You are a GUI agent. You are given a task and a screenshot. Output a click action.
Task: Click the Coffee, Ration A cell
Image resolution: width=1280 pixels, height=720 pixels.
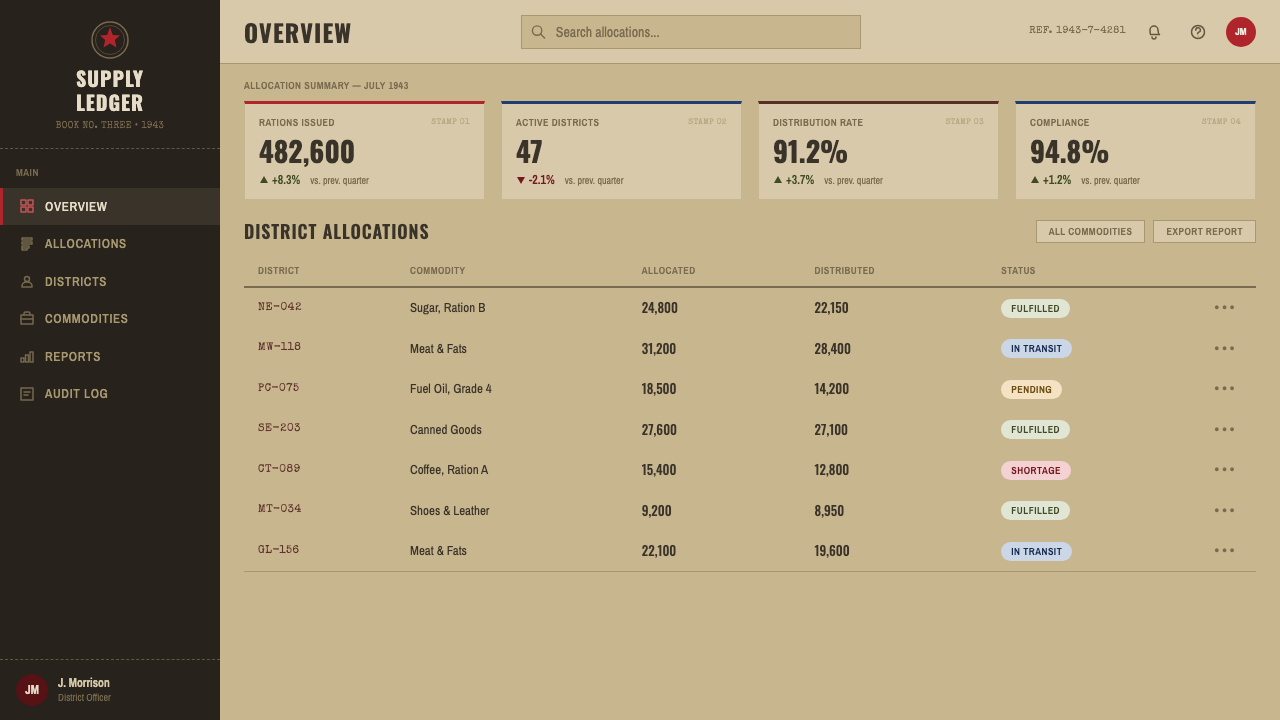(449, 470)
